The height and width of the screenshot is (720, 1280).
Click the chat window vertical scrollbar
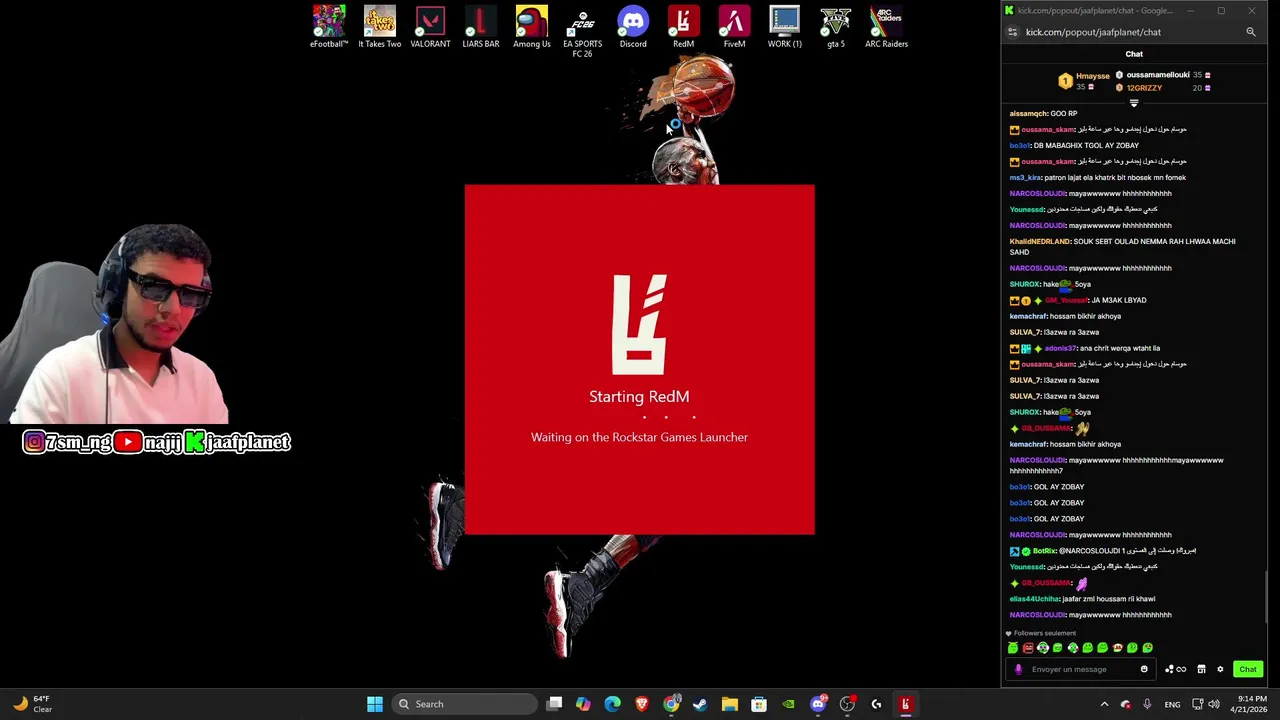(1268, 596)
